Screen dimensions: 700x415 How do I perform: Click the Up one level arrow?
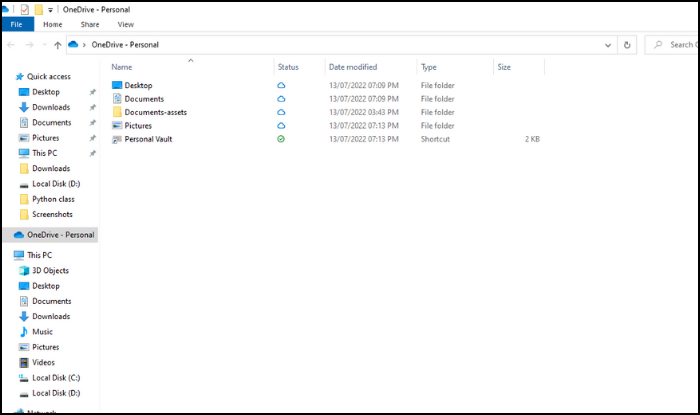[57, 45]
